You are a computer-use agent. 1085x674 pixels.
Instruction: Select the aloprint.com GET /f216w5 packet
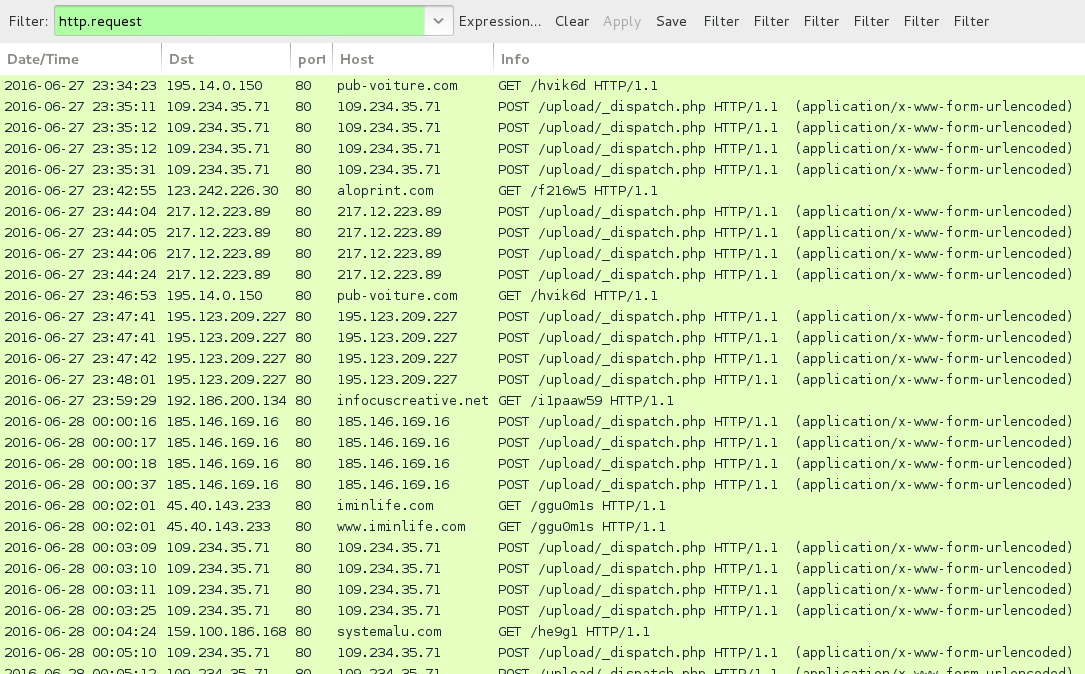pyautogui.click(x=540, y=190)
